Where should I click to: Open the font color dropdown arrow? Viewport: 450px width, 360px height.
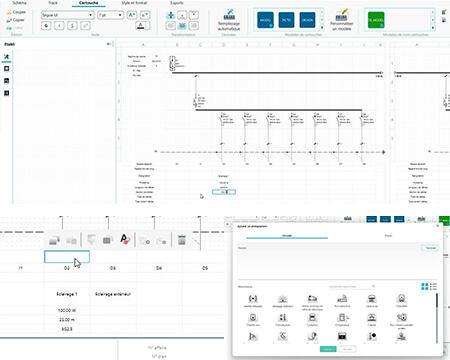148,26
